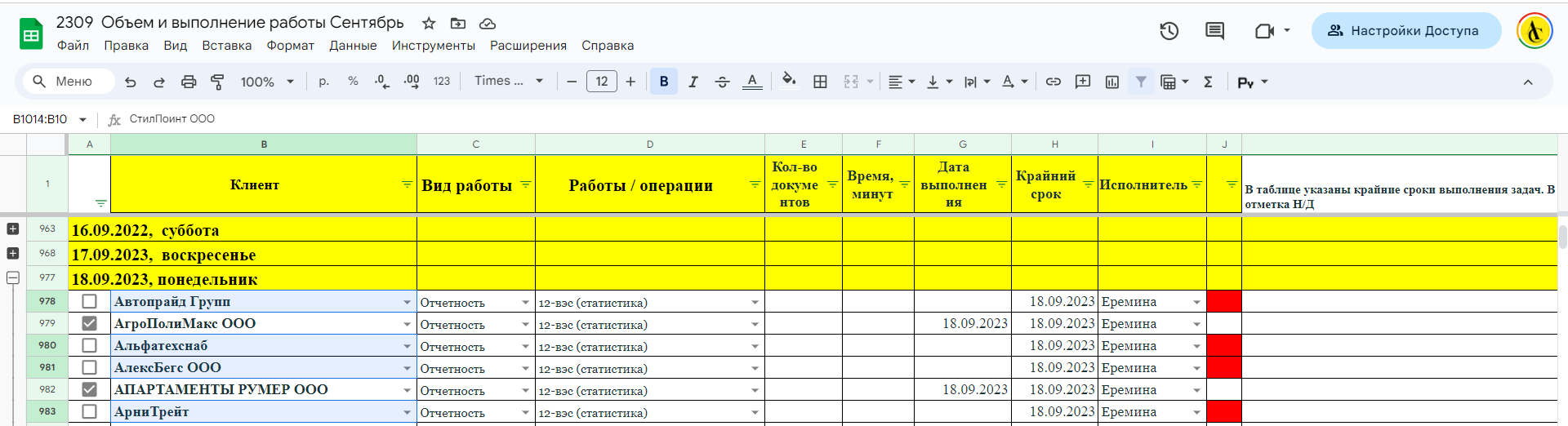Open the Данные menu

coord(353,46)
